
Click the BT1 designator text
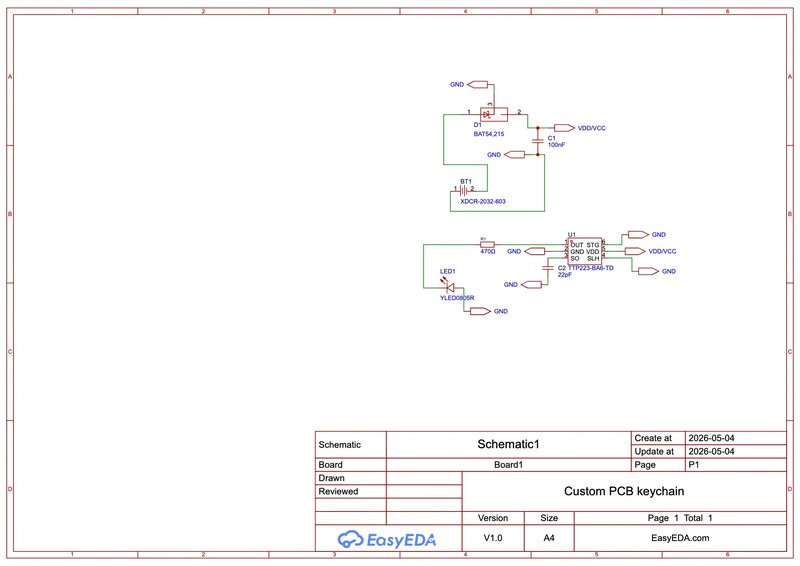466,181
